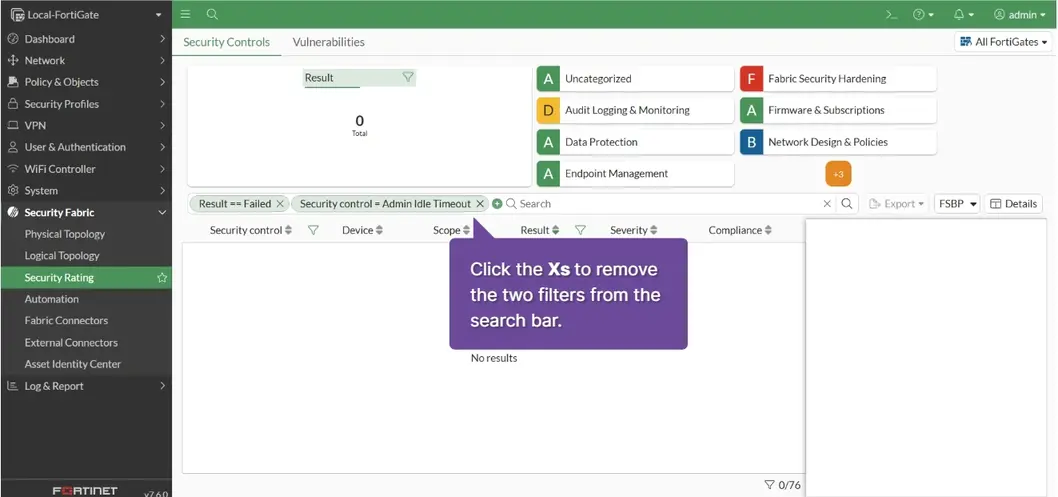Expand the System menu
The height and width of the screenshot is (497, 1058).
point(86,191)
